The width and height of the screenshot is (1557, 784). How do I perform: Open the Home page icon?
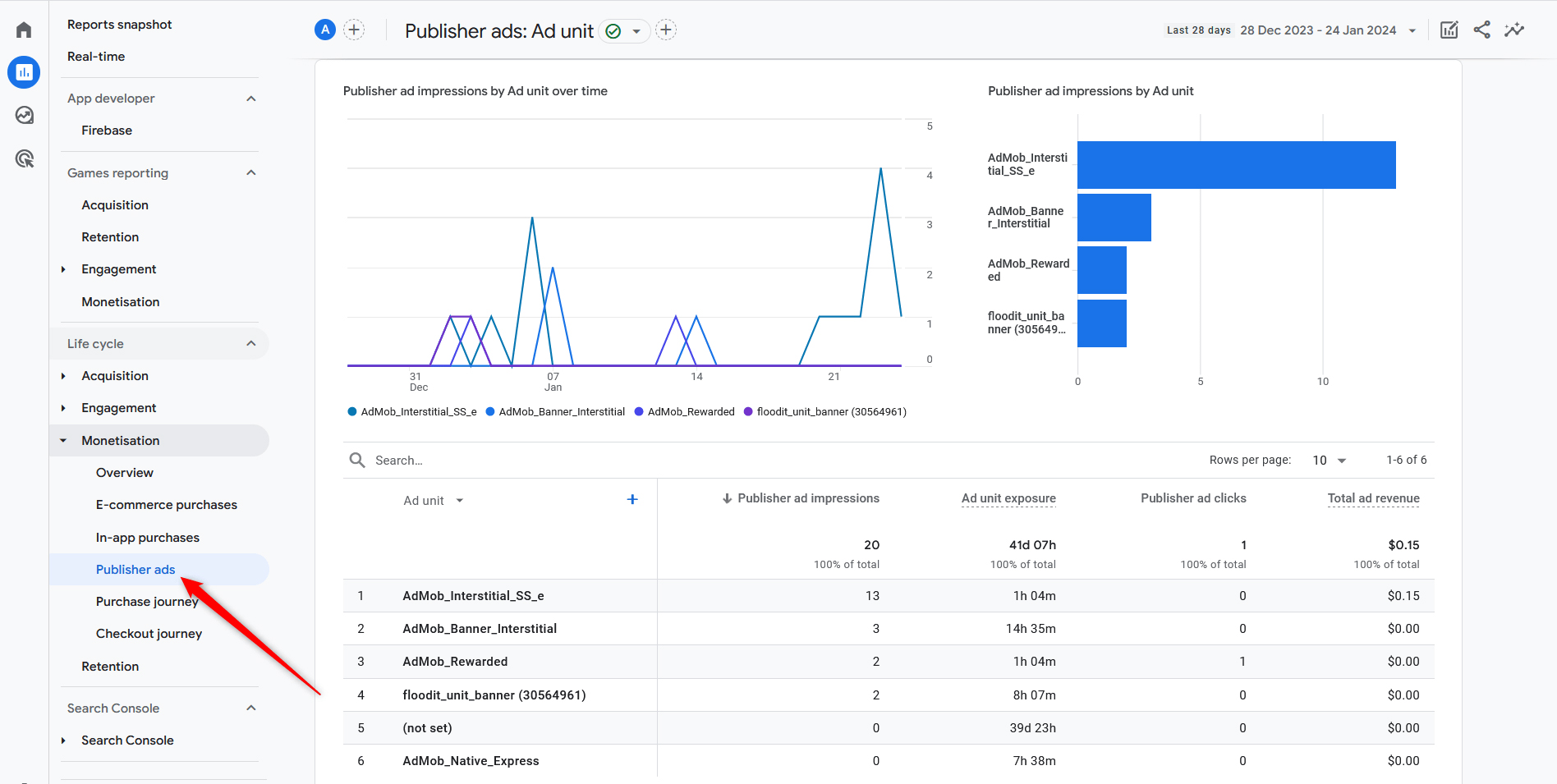click(23, 29)
